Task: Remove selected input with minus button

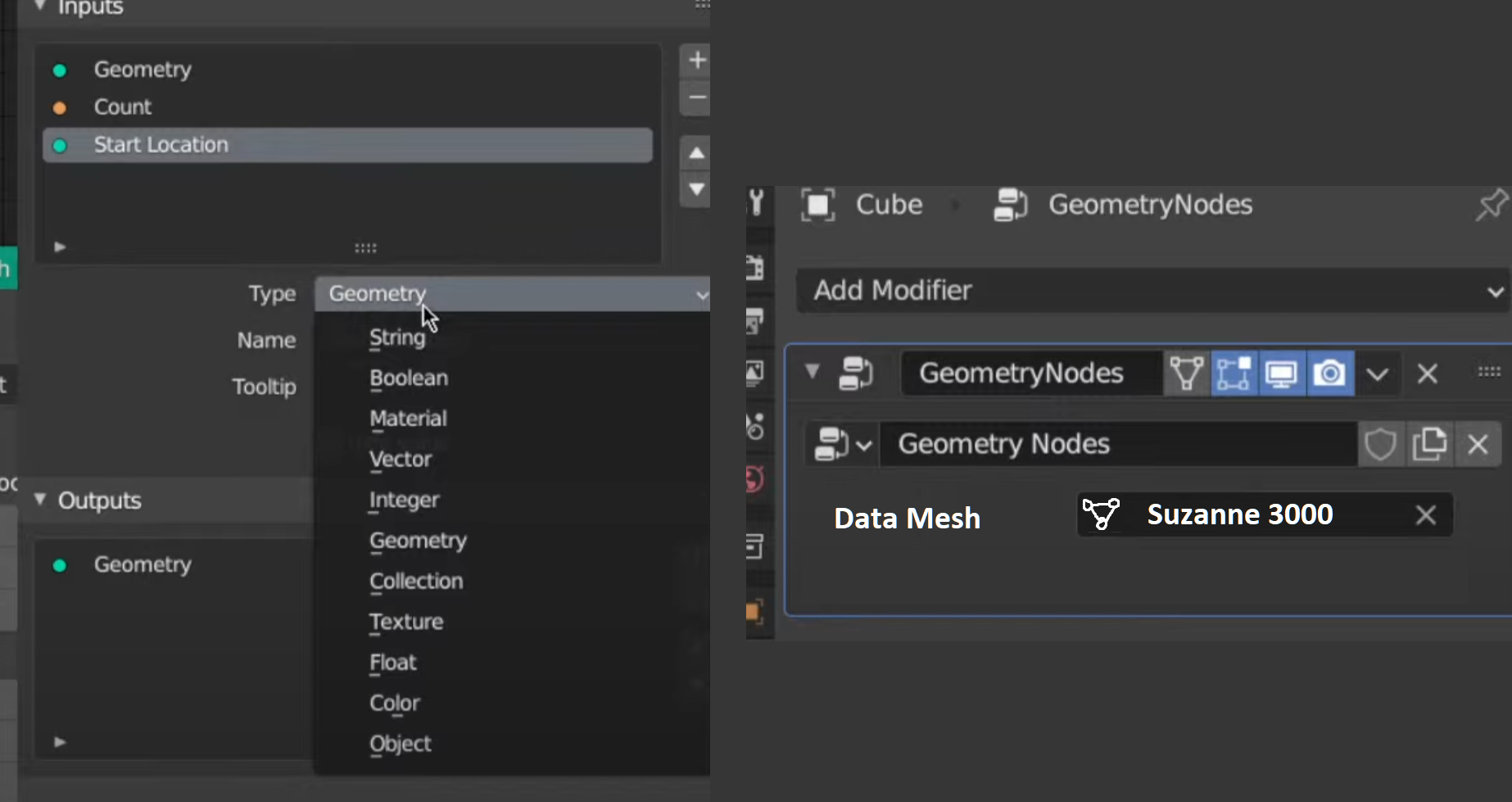Action: click(696, 98)
